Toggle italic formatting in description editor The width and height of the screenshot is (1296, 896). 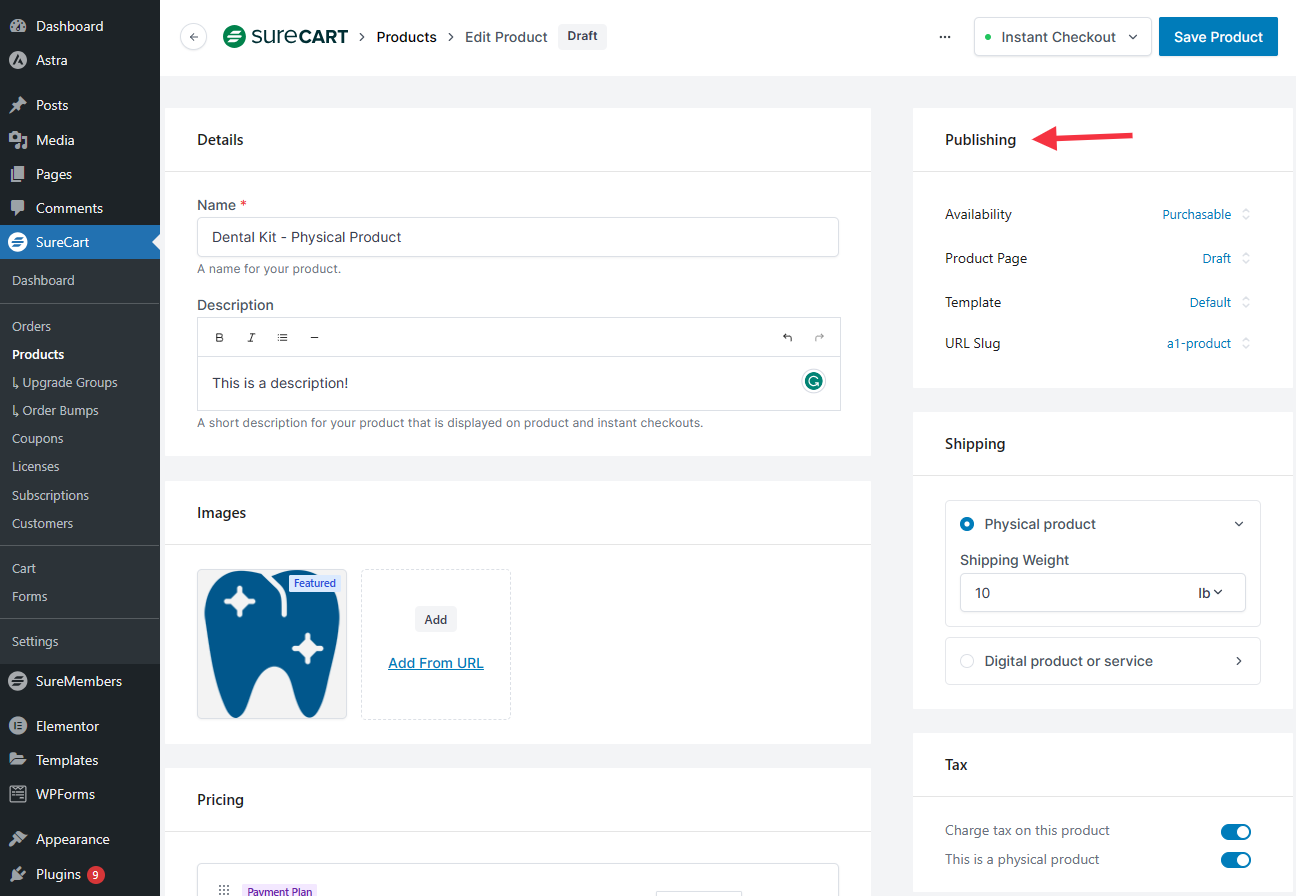point(251,338)
